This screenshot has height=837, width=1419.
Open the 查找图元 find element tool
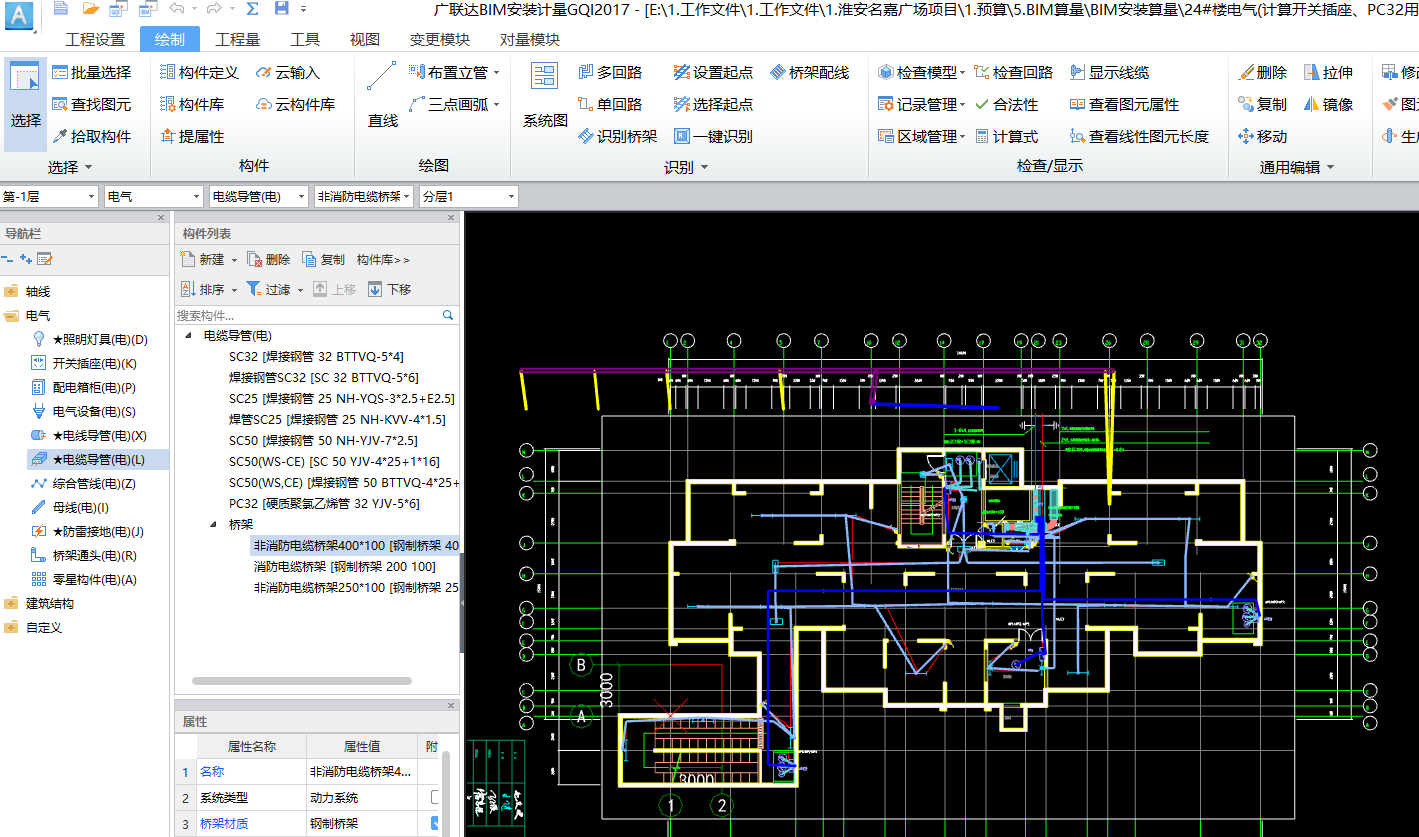pos(91,104)
